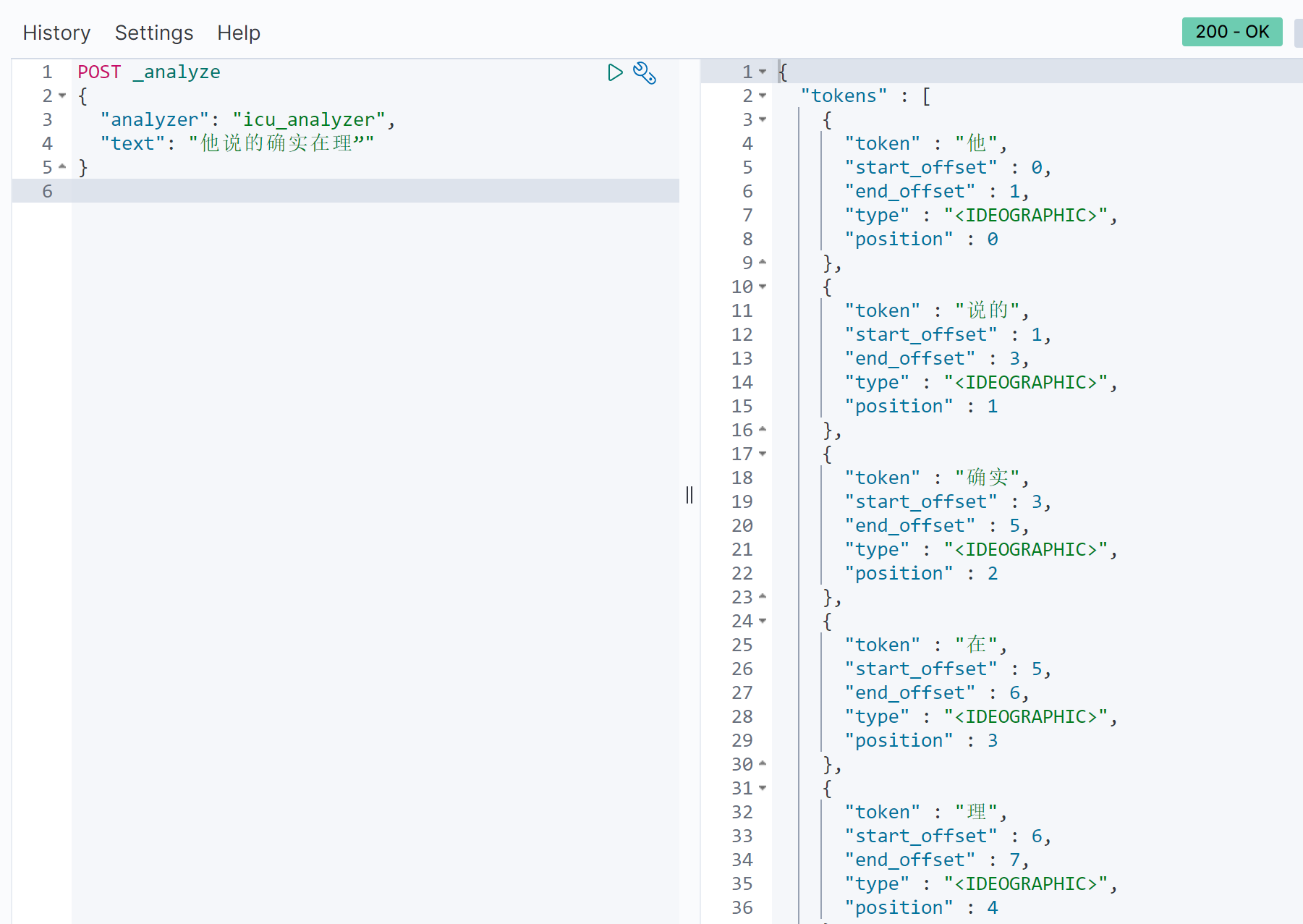Collapse the token object starting at response line 10
Viewport: 1303px width, 924px height.
point(763,287)
